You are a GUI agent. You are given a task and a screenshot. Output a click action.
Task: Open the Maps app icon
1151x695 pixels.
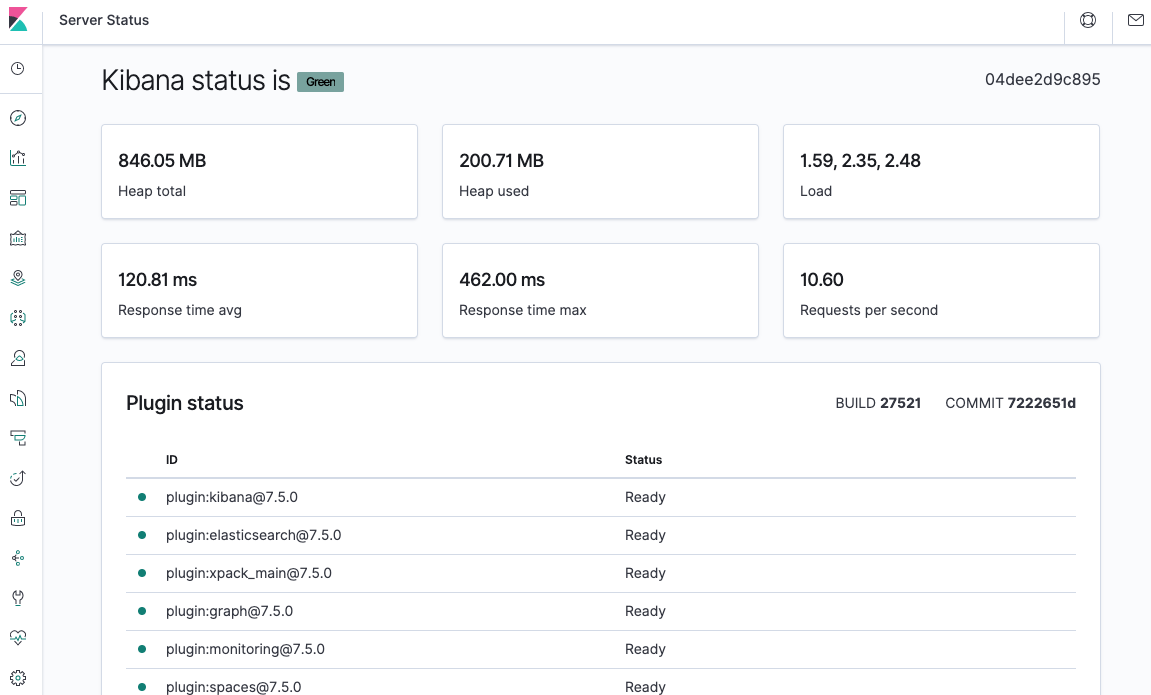click(x=18, y=277)
